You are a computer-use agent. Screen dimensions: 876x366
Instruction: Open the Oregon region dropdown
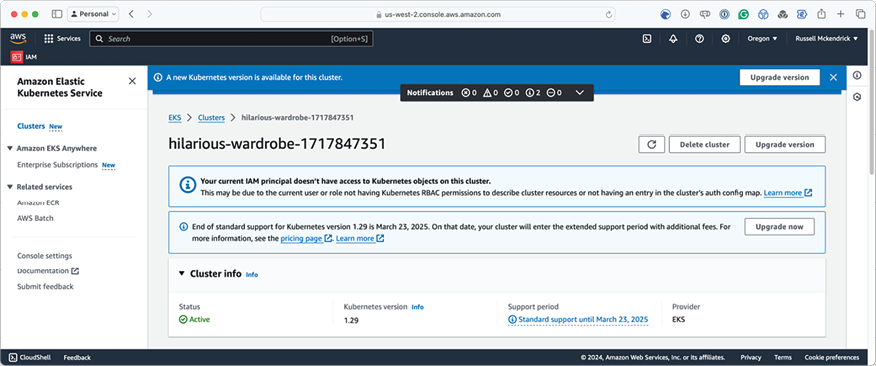762,39
